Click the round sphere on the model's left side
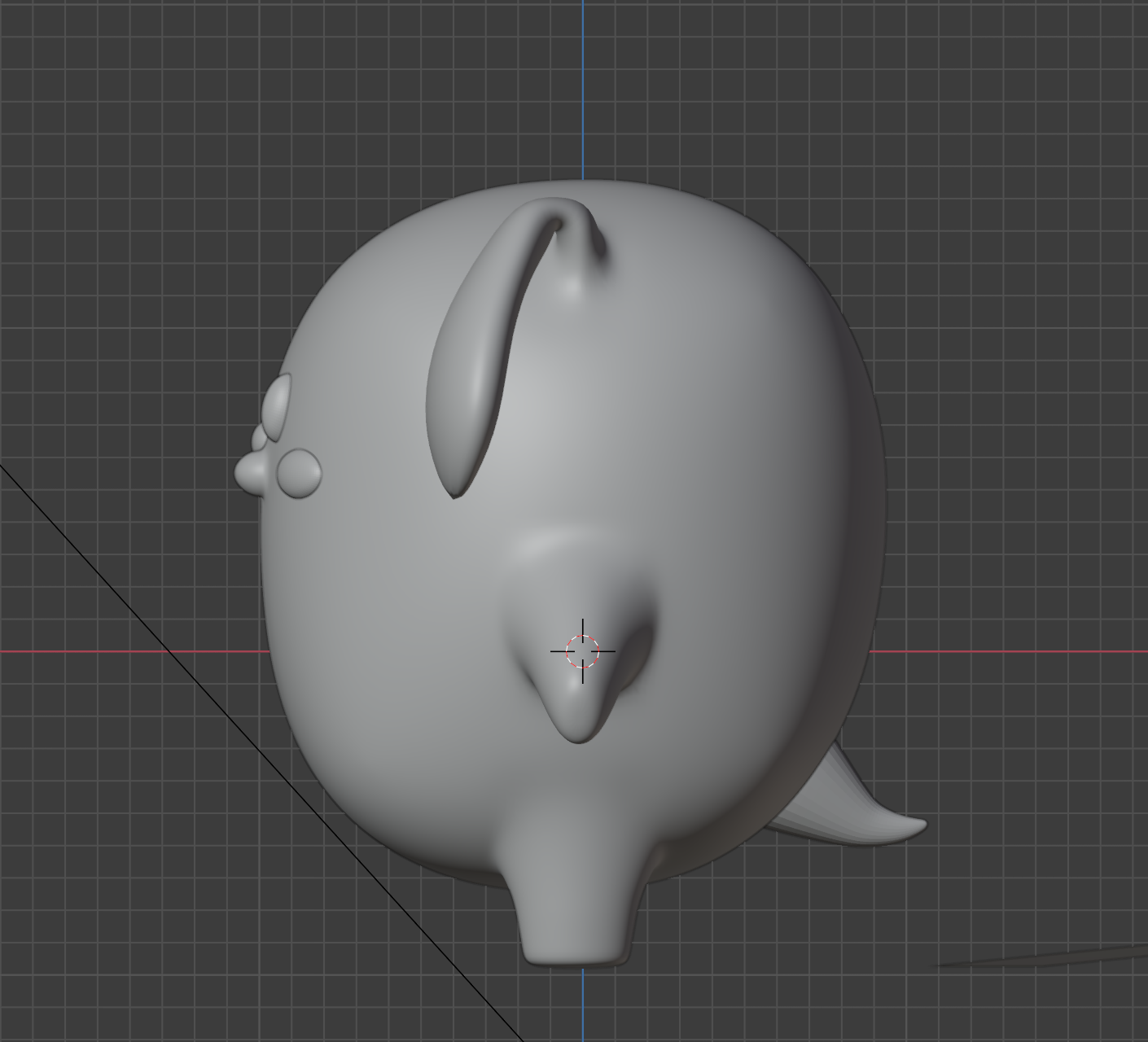The height and width of the screenshot is (1042, 1148). 299,473
